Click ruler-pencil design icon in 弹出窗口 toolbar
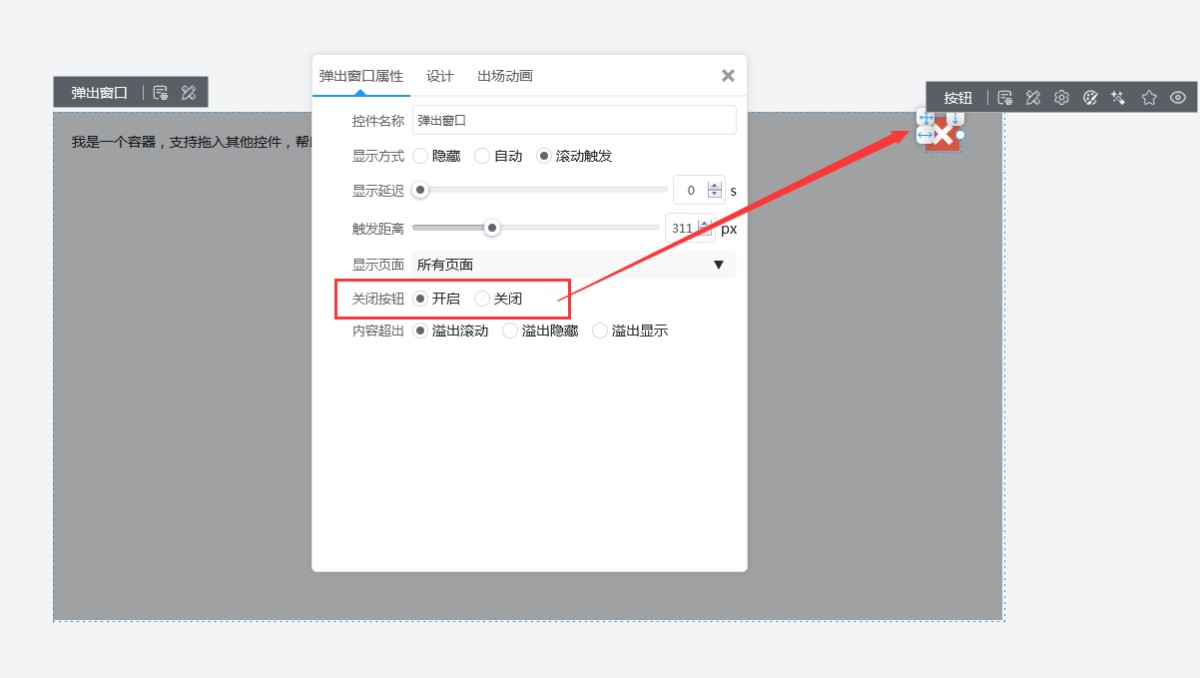The width and height of the screenshot is (1200, 678). (189, 93)
